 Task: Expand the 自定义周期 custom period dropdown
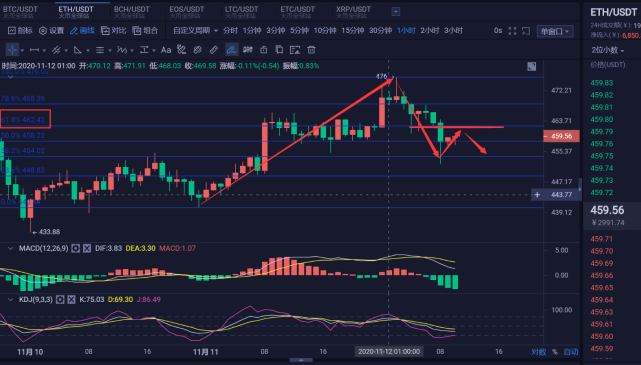[x=195, y=31]
